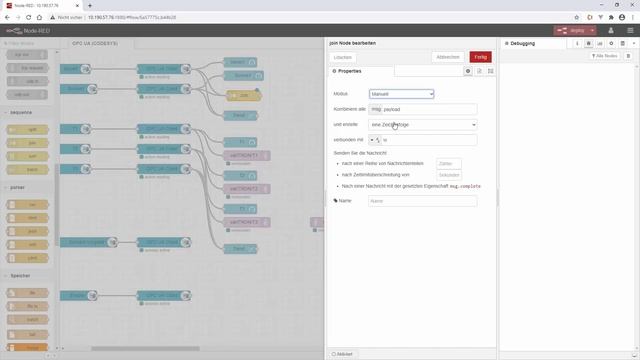Focus the 'Kombiniere alle' msg payload field
This screenshot has height=360, width=640.
pos(422,109)
